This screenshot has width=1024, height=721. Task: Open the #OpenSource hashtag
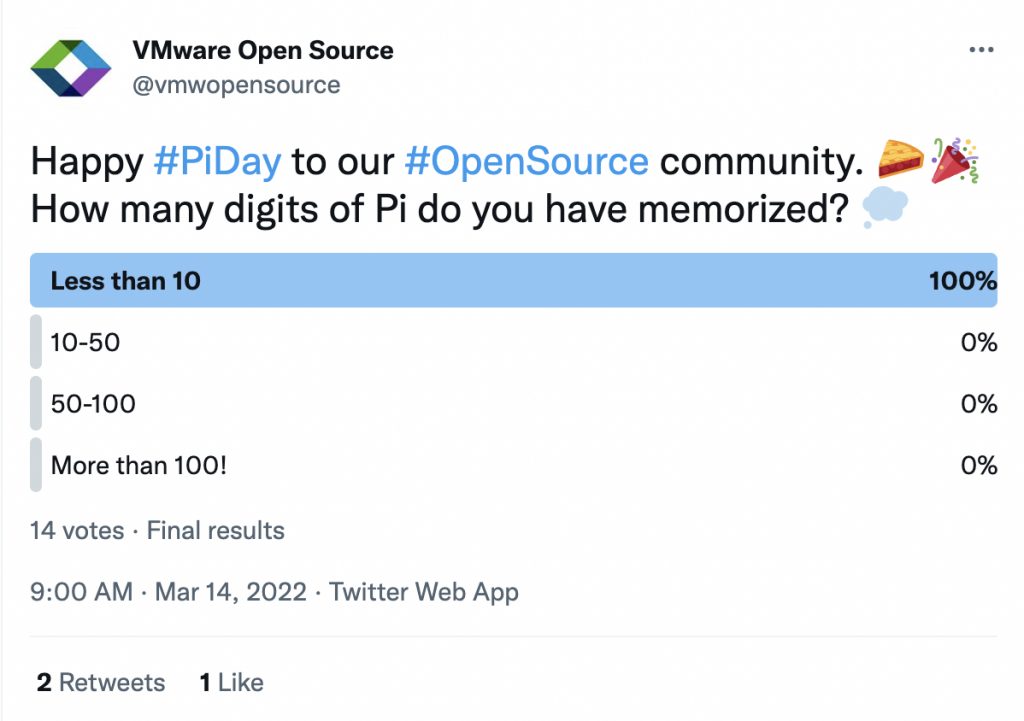click(527, 161)
